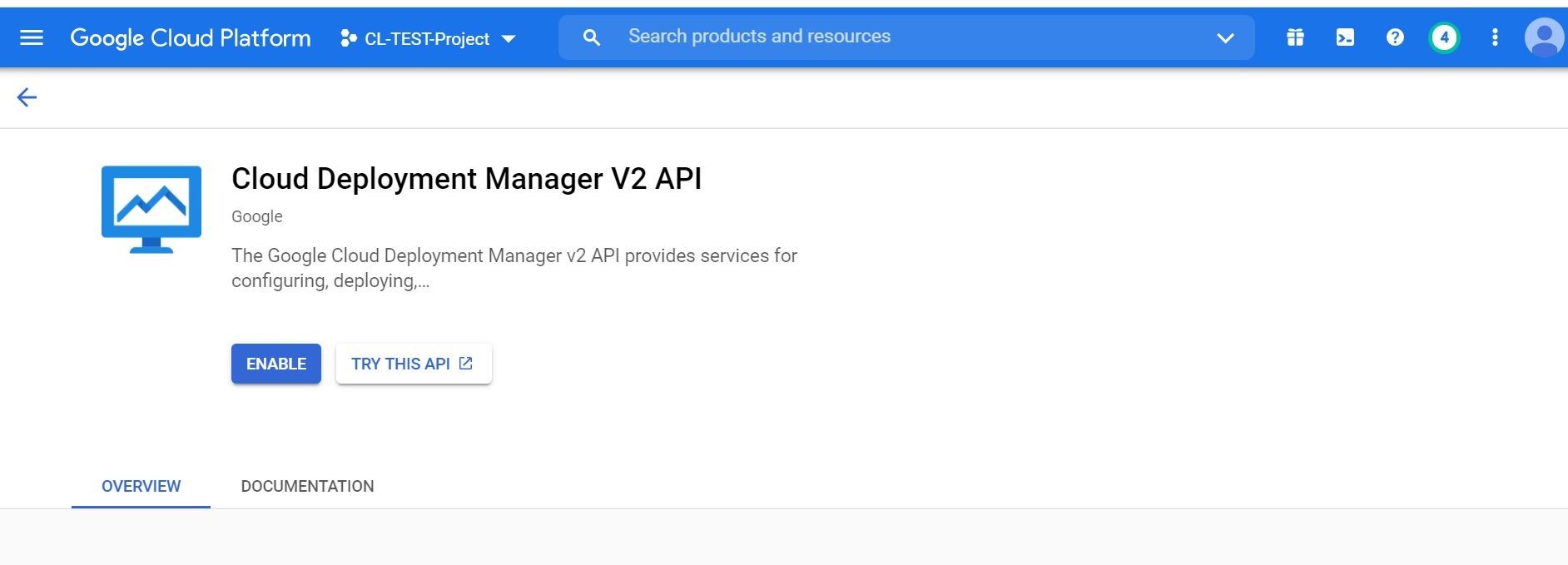
Task: Open the three-dot settings menu
Action: [1495, 37]
